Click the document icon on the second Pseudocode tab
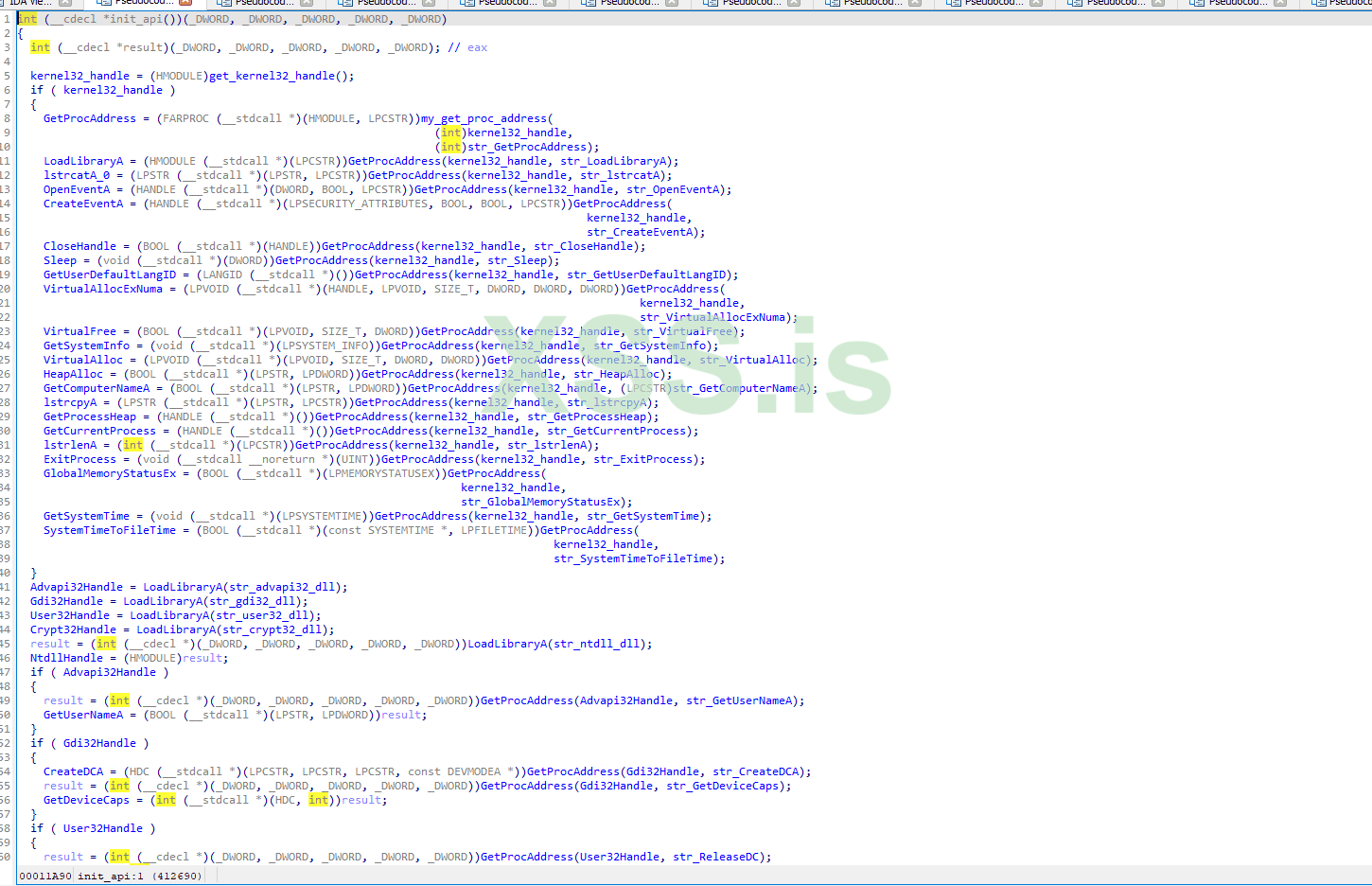This screenshot has height=886, width=1372. pyautogui.click(x=223, y=5)
